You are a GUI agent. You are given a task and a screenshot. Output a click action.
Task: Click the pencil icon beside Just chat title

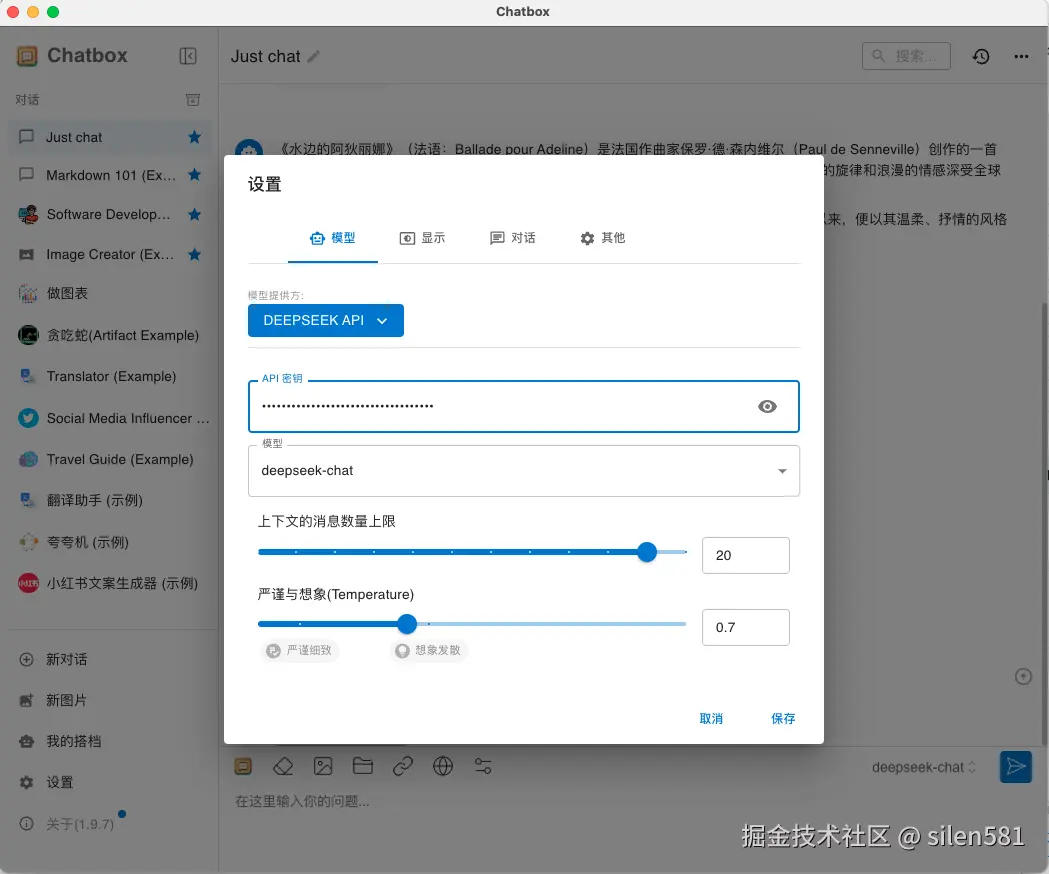(x=313, y=57)
